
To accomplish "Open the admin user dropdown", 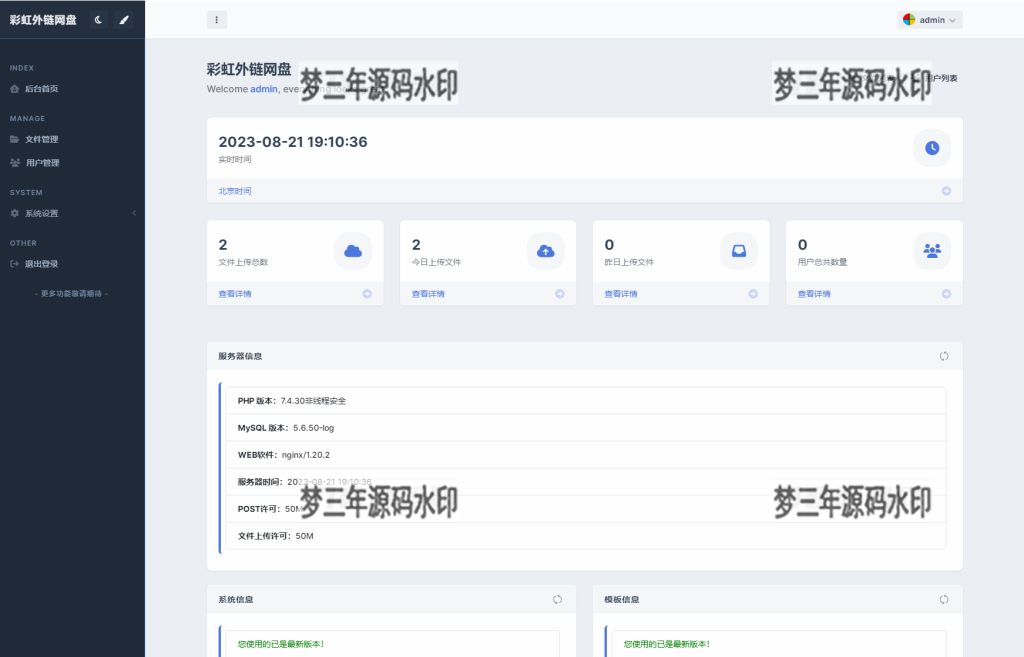I will tap(931, 19).
